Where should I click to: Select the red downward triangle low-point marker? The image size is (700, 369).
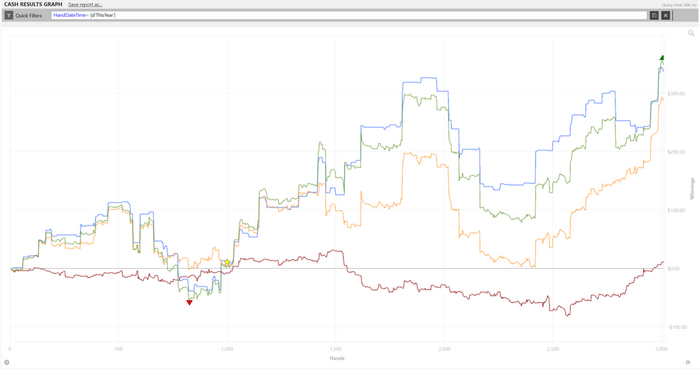coord(189,303)
